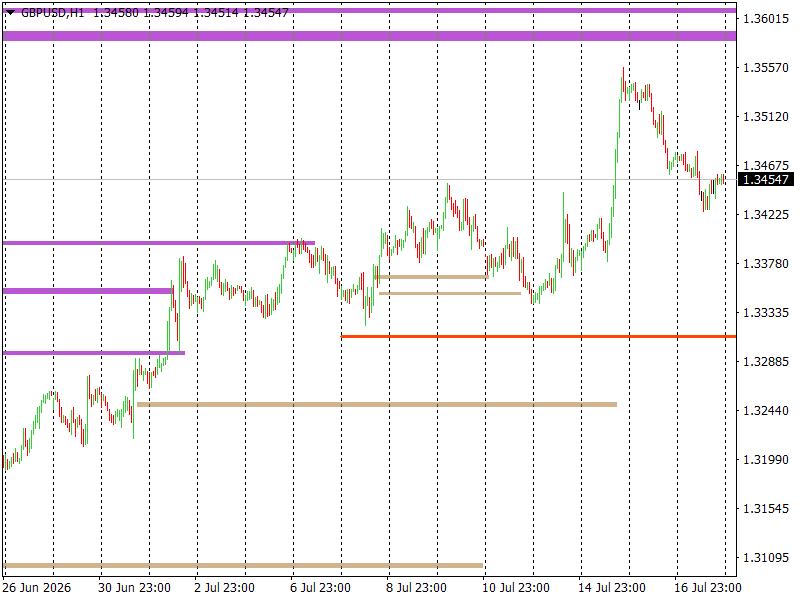
Task: Click the 16 Jul 23:00 time label
Action: pyautogui.click(x=708, y=588)
